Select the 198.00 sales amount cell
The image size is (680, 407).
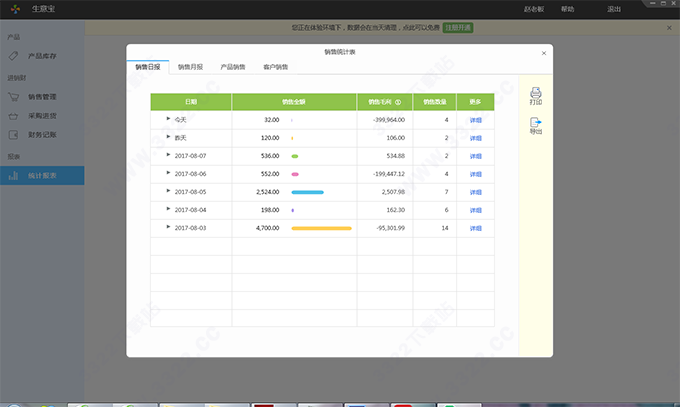click(x=270, y=210)
